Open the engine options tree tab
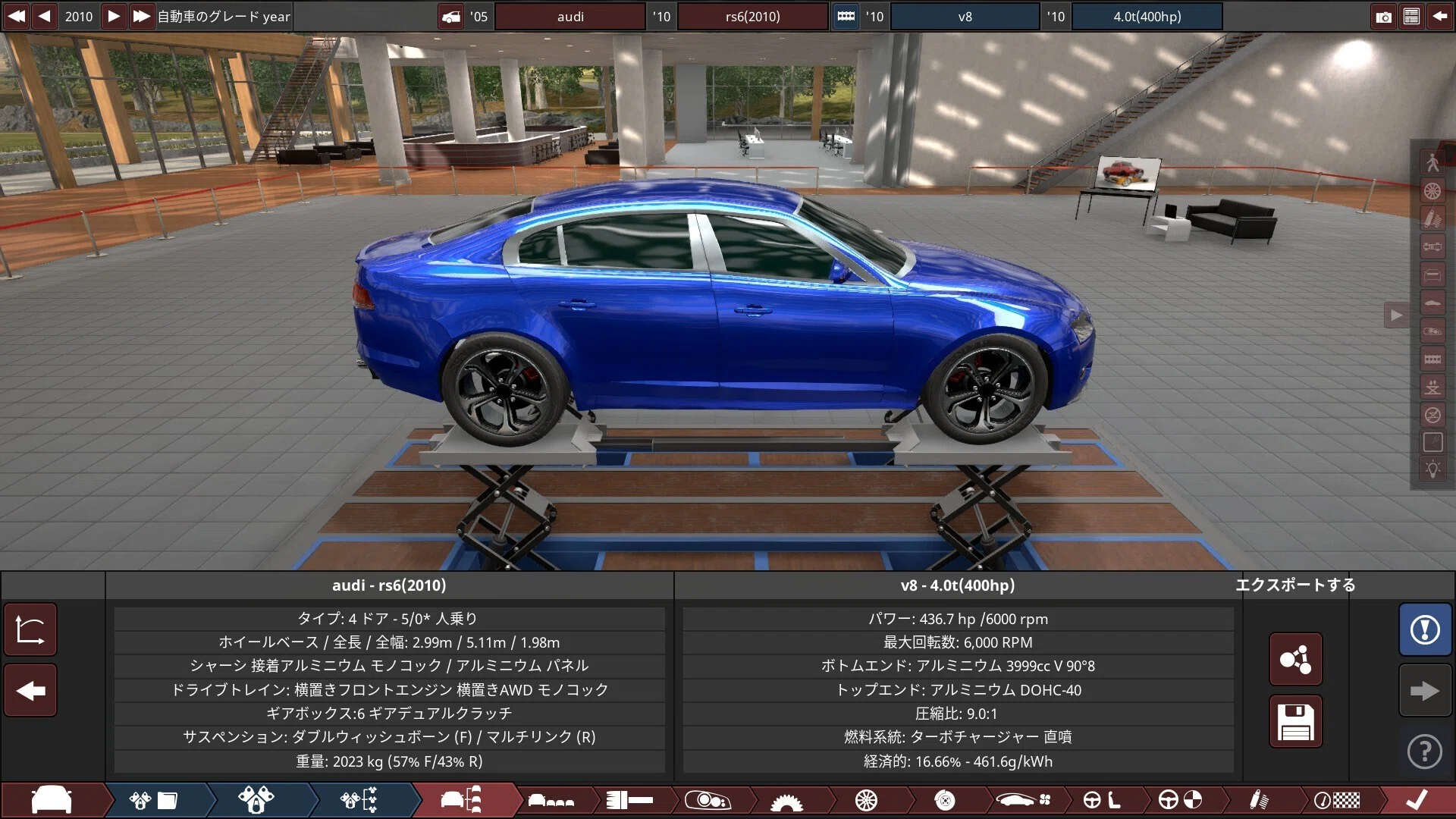 click(360, 800)
